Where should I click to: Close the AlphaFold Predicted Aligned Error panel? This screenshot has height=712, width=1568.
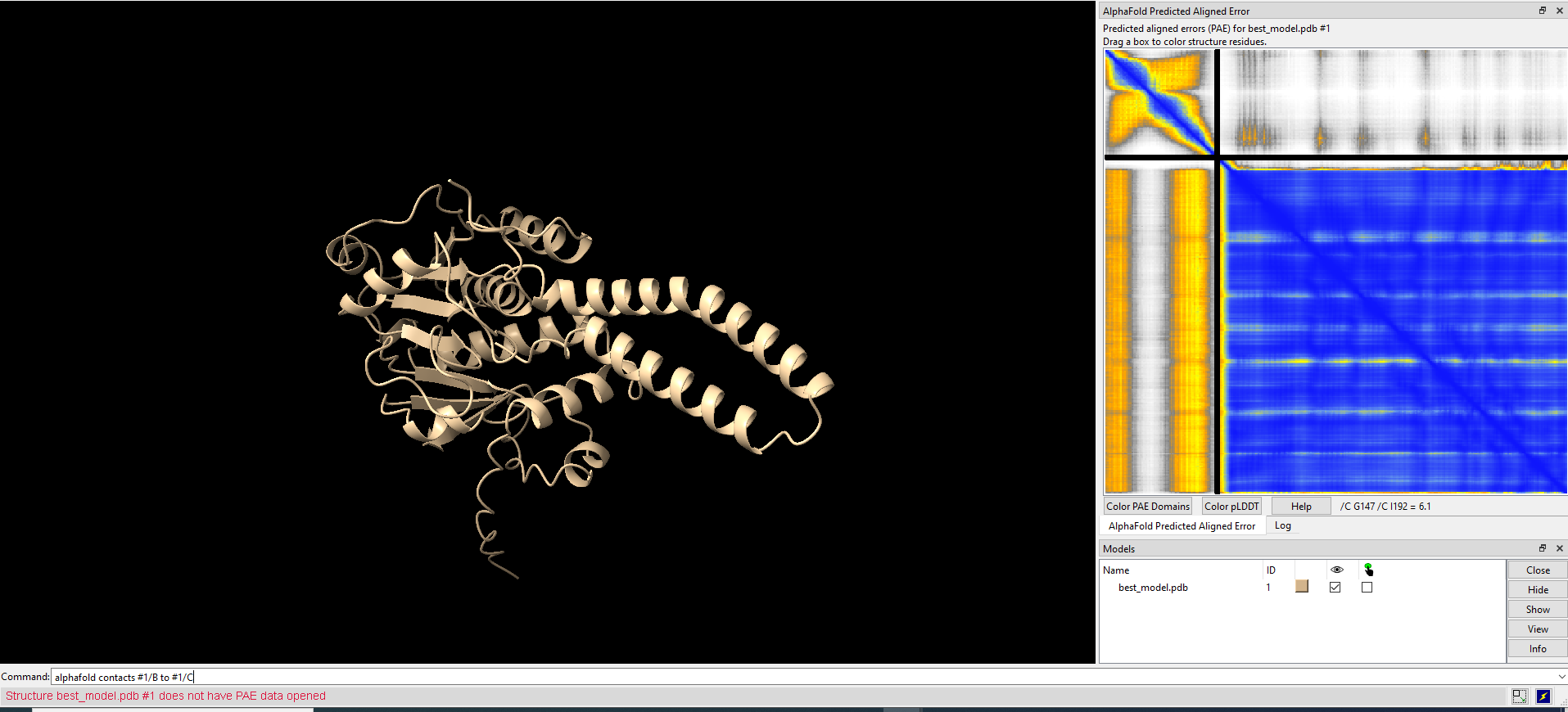tap(1560, 11)
